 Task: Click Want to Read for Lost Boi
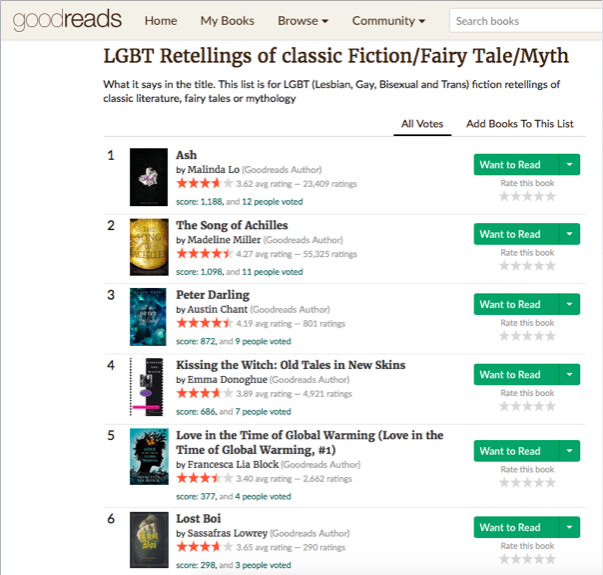click(x=510, y=527)
